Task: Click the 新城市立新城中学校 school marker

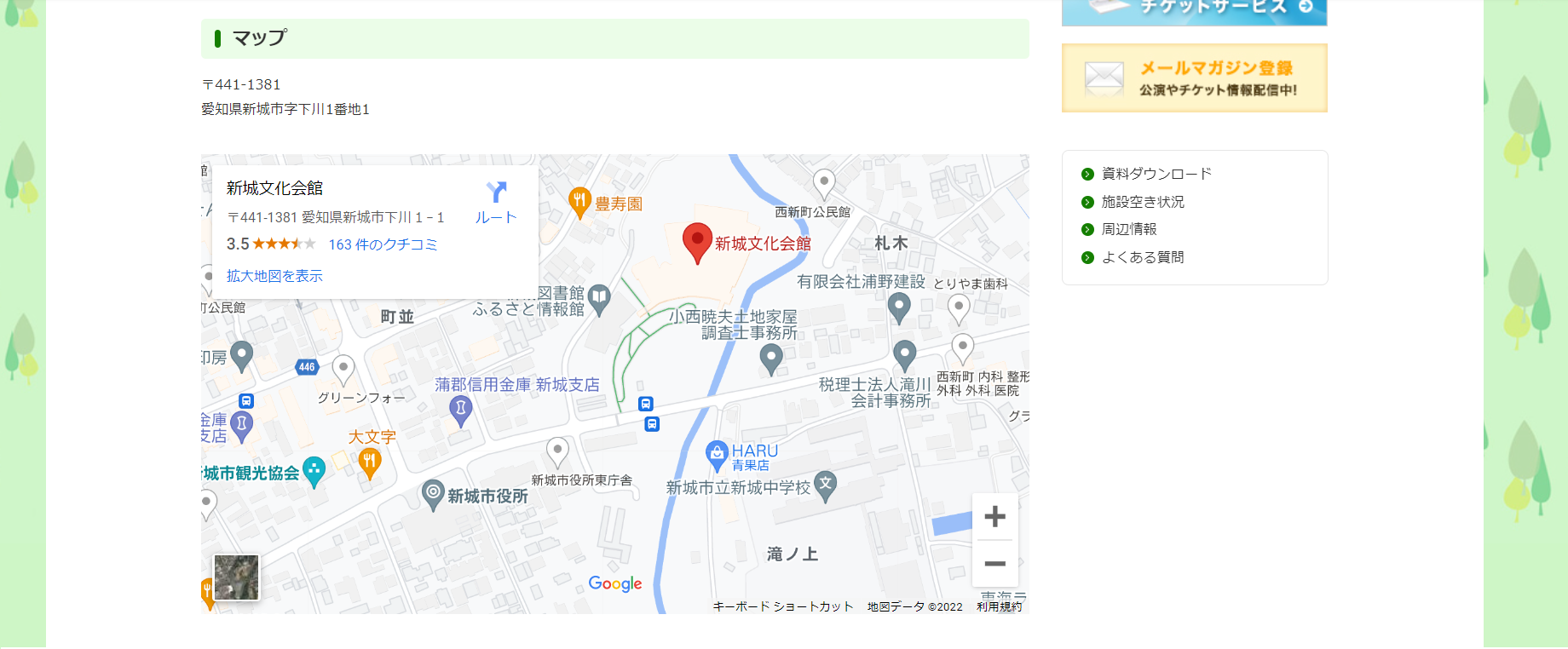Action: (825, 486)
